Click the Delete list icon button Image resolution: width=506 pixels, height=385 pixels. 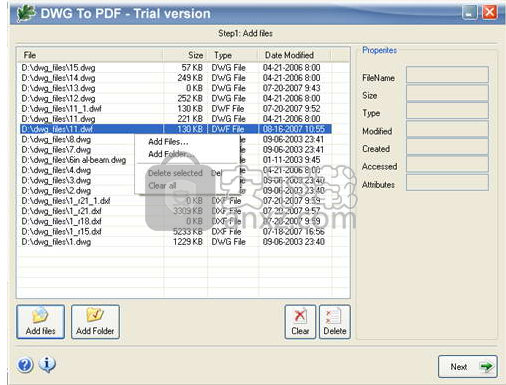[x=335, y=322]
